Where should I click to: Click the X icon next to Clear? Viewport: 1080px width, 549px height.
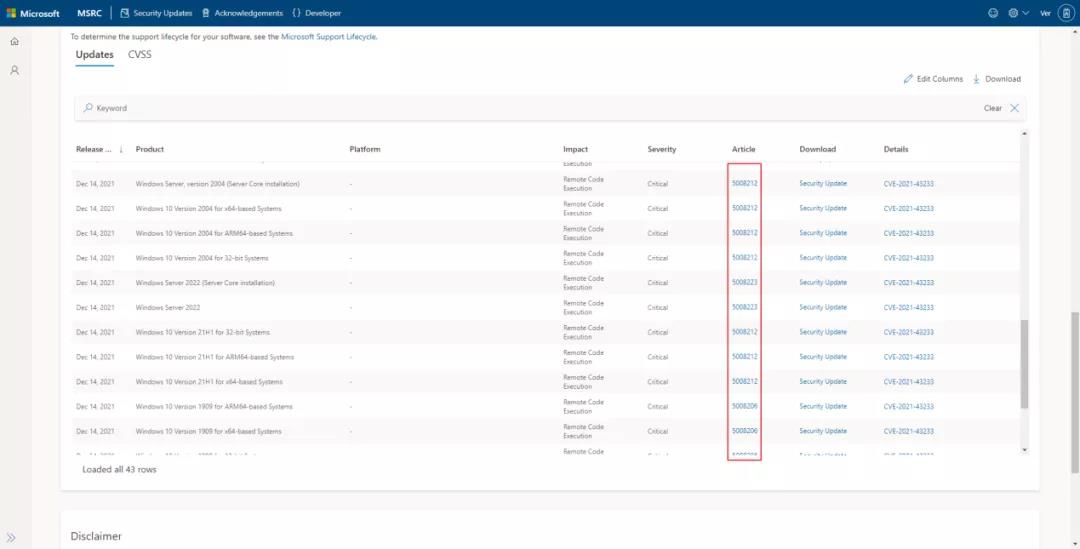(x=1015, y=108)
